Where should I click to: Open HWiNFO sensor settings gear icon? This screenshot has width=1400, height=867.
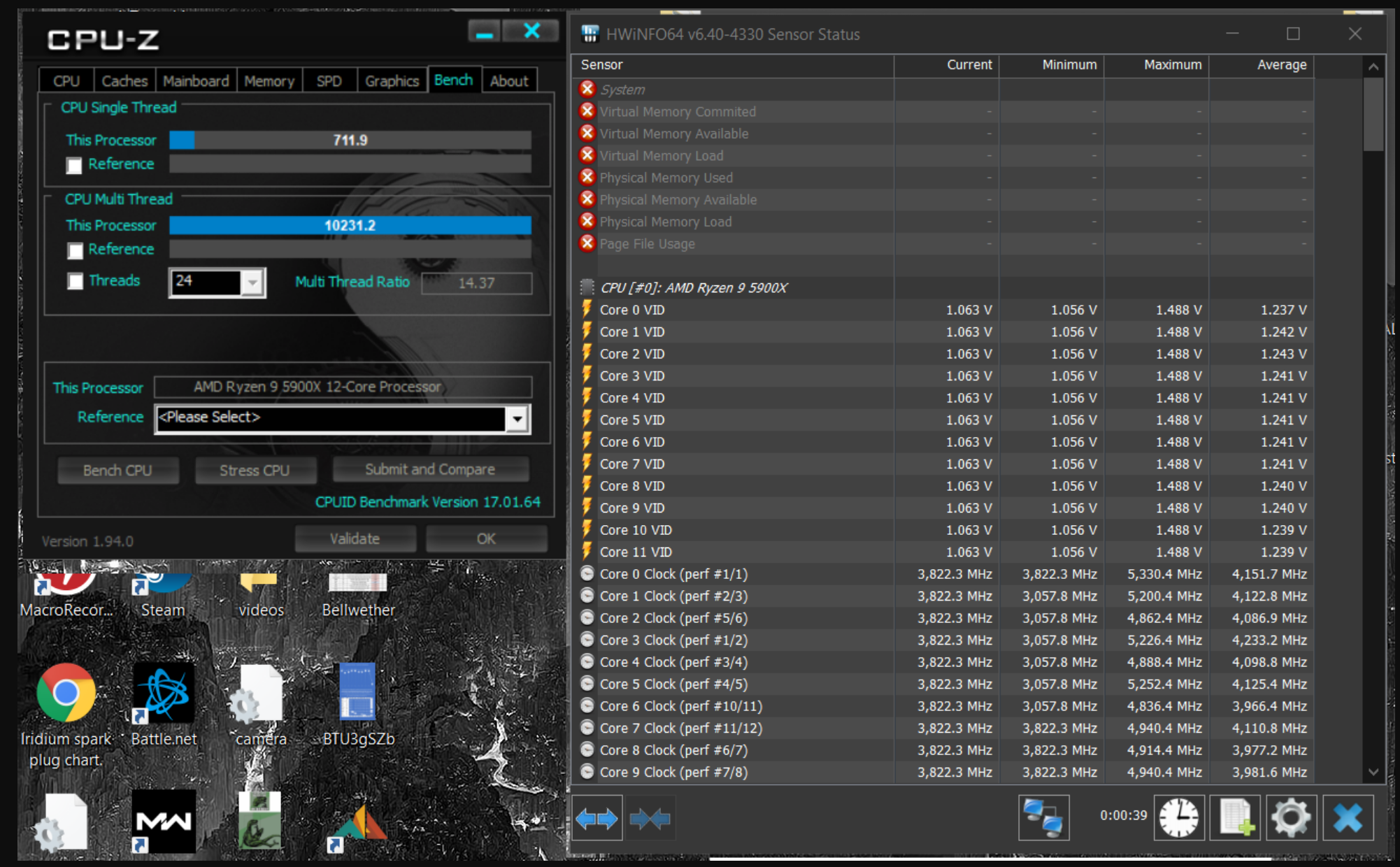(1291, 817)
